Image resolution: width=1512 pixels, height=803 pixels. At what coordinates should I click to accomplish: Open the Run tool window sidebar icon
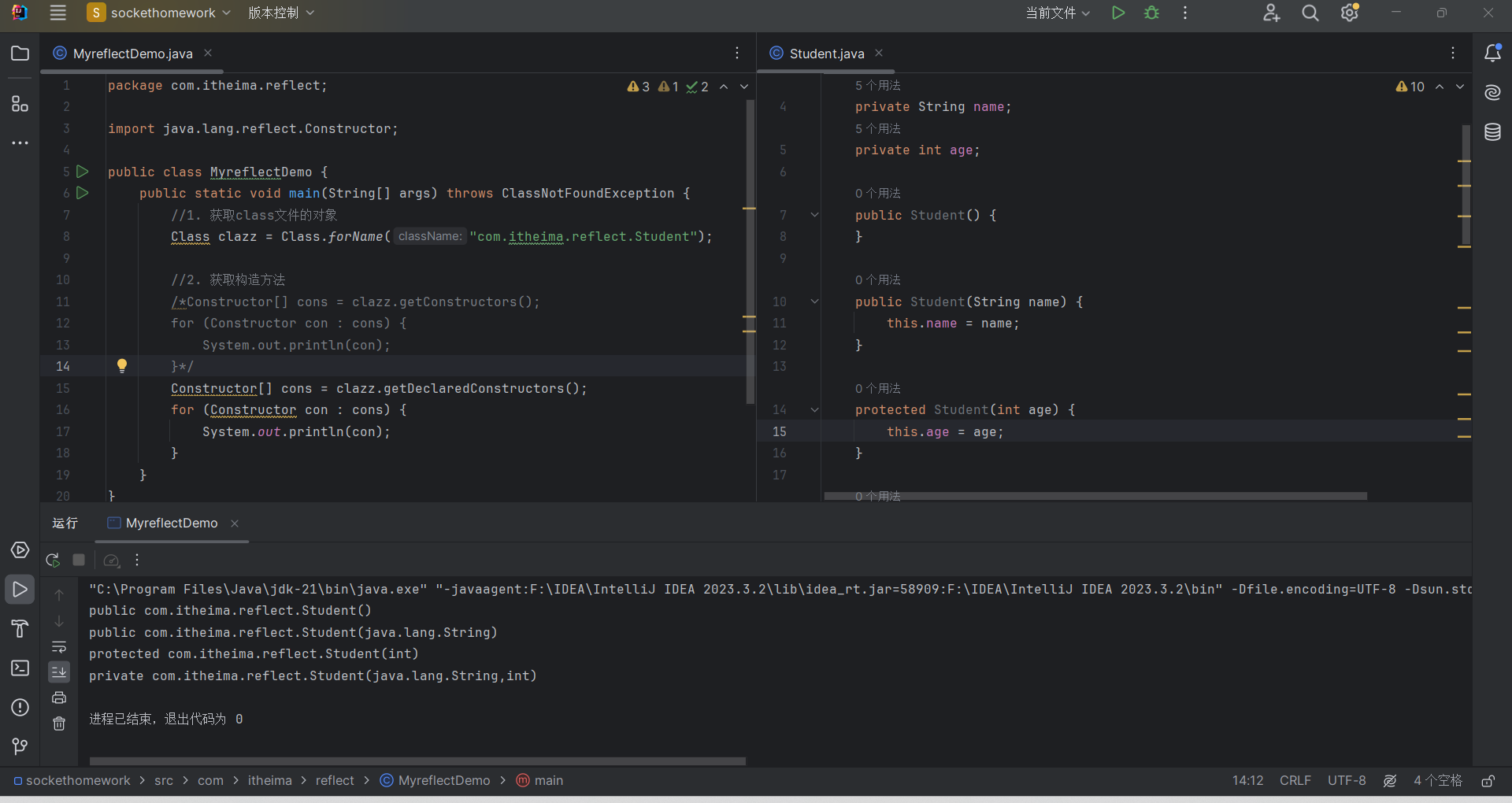tap(20, 589)
